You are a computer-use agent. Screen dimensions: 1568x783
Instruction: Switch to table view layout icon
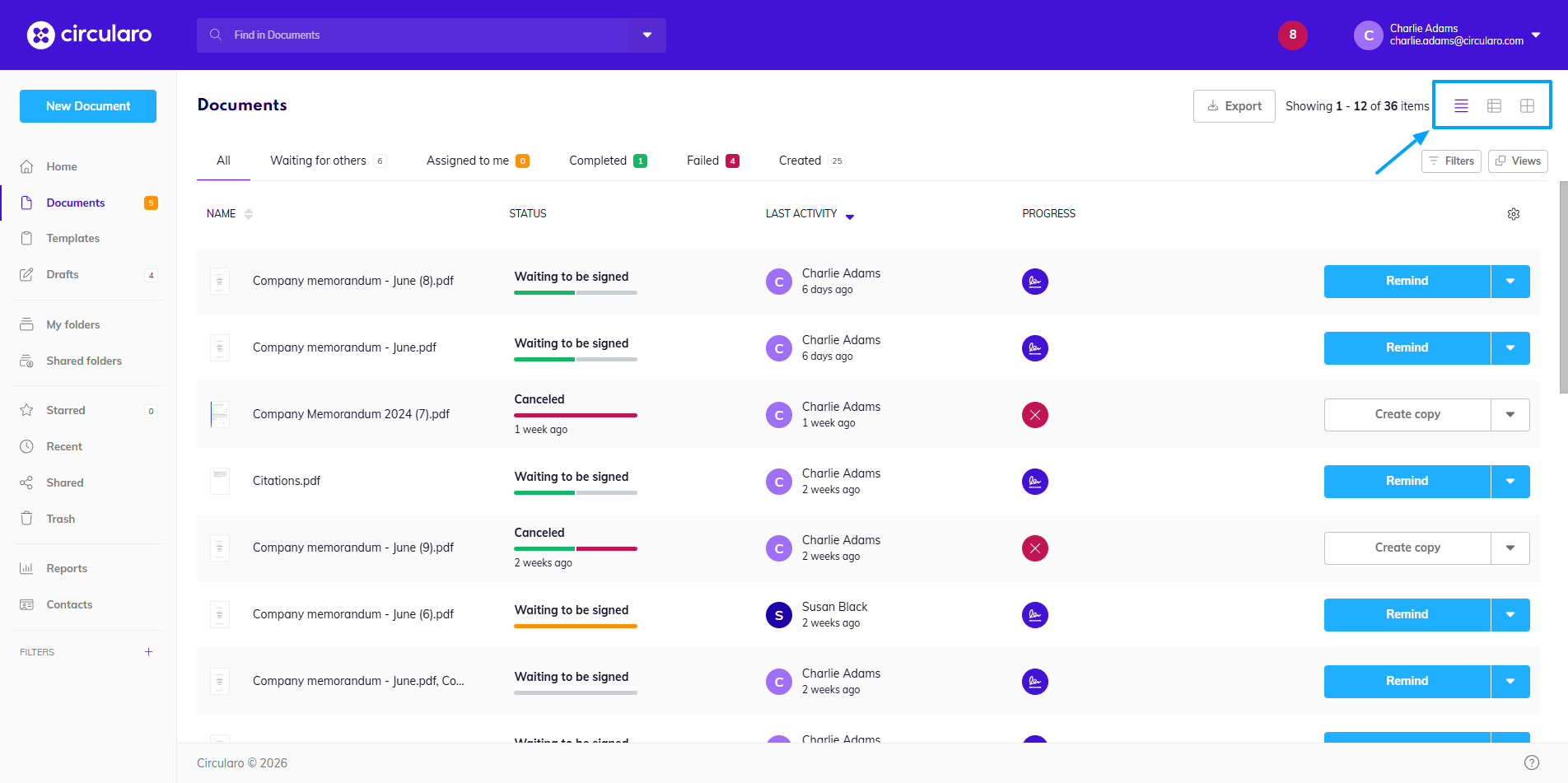tap(1494, 106)
